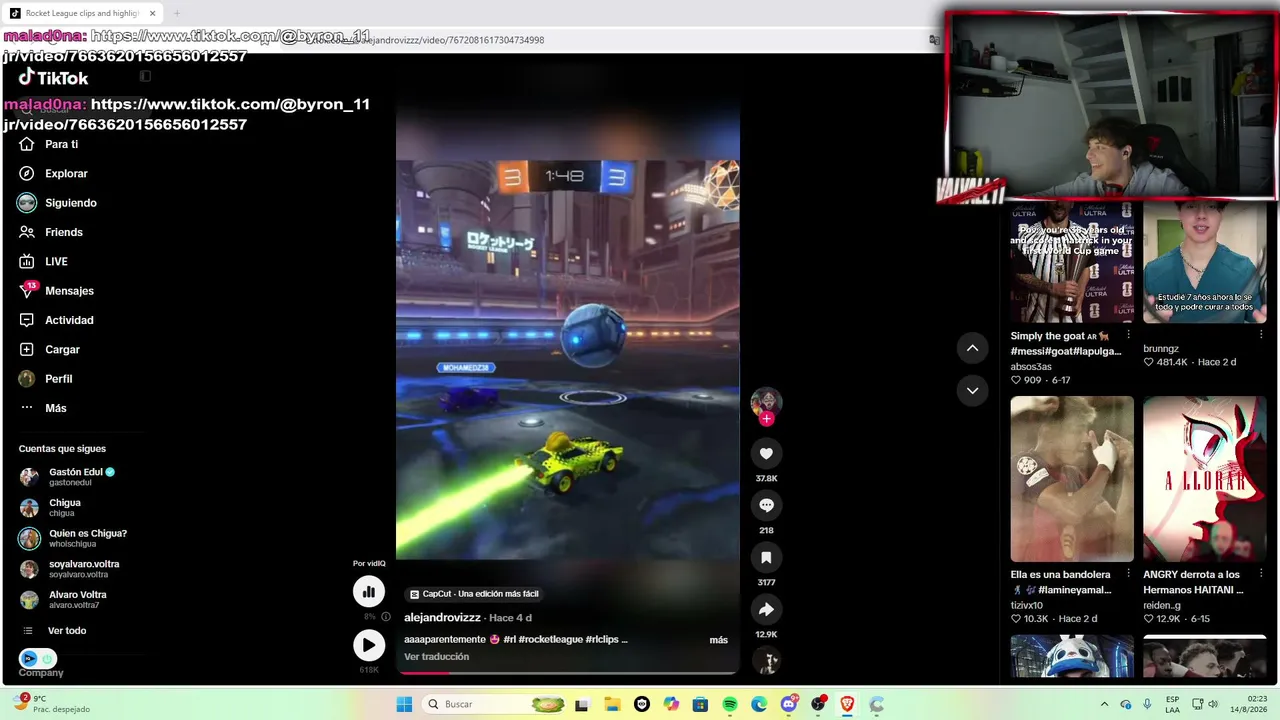Switch to Brave browser in taskbar
1280x720 pixels.
pos(848,704)
